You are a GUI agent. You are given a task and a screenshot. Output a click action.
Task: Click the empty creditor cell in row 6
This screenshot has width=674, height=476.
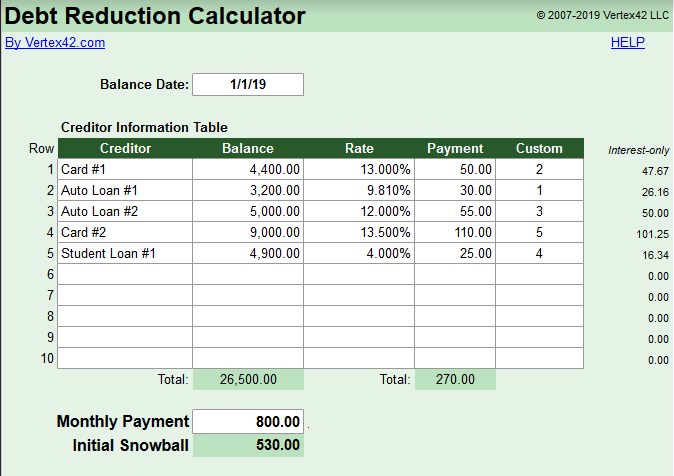point(124,275)
